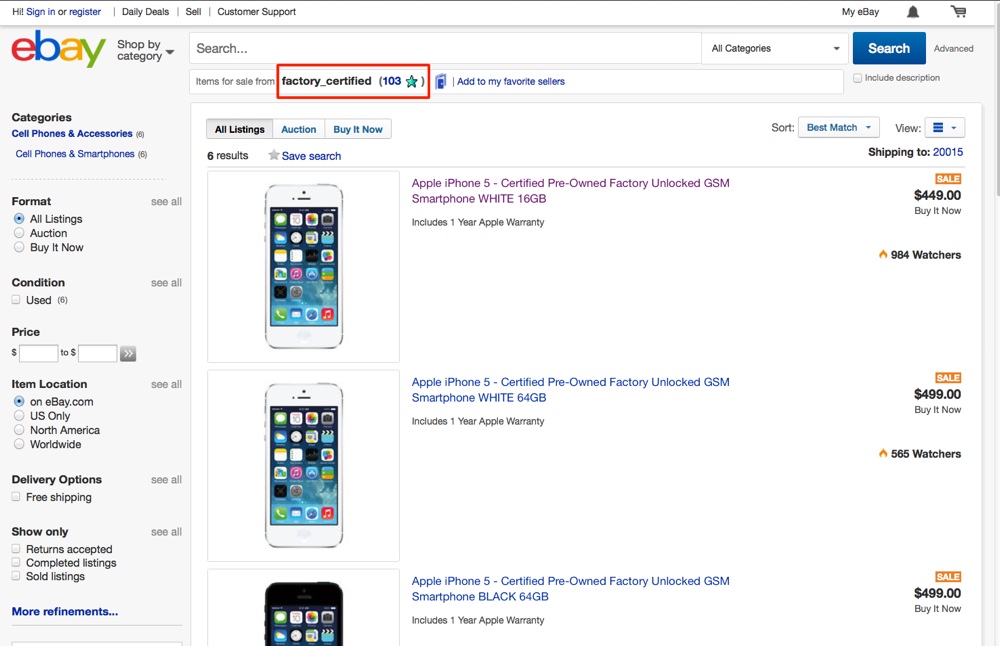Click the eBay logo
The image size is (1000, 646).
(x=59, y=48)
